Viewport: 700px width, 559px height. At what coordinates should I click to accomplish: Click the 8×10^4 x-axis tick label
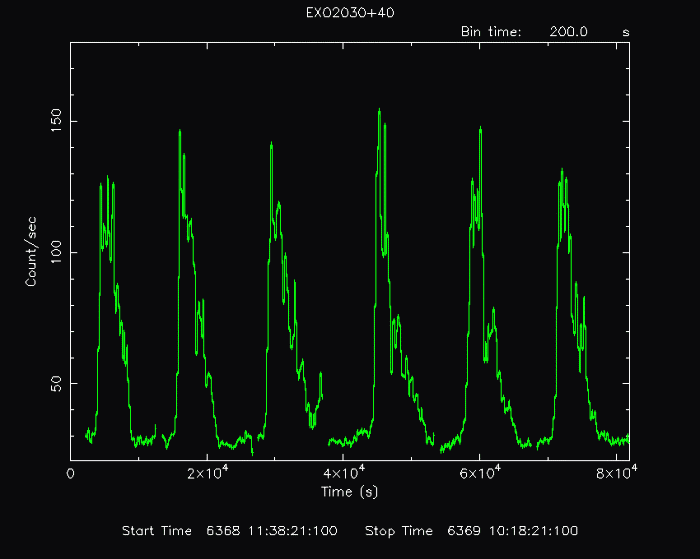click(614, 471)
